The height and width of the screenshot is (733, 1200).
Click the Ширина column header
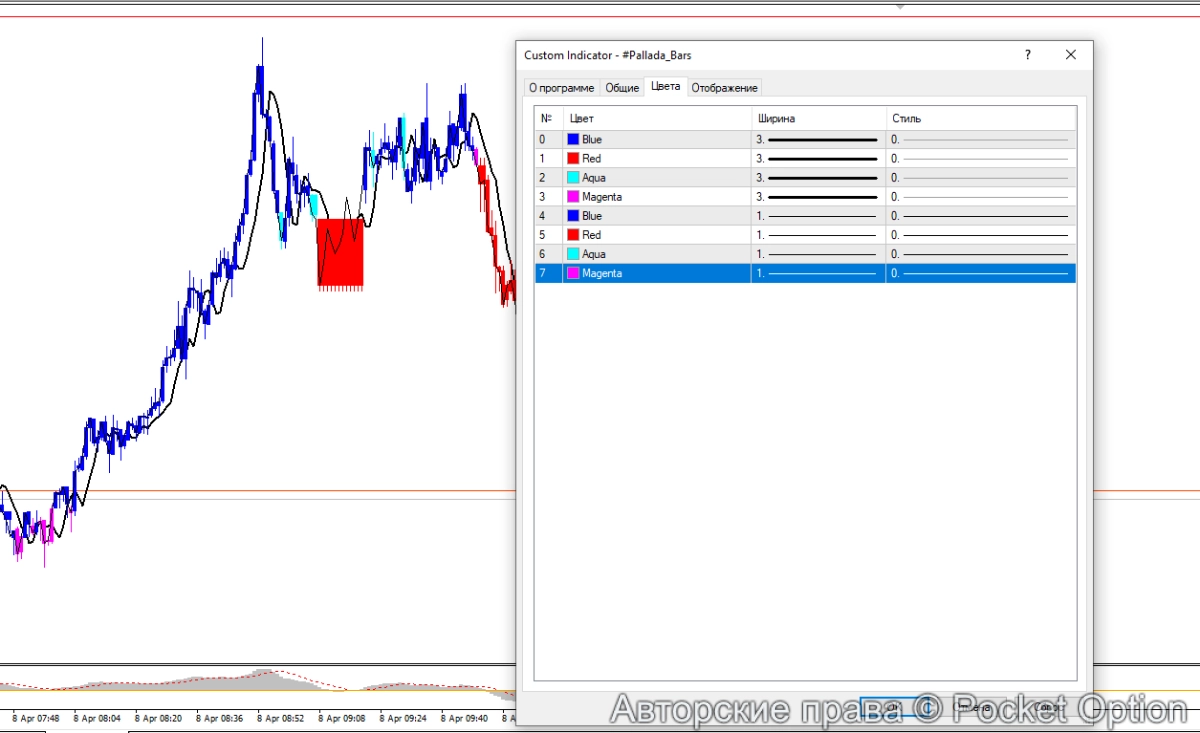tap(817, 118)
